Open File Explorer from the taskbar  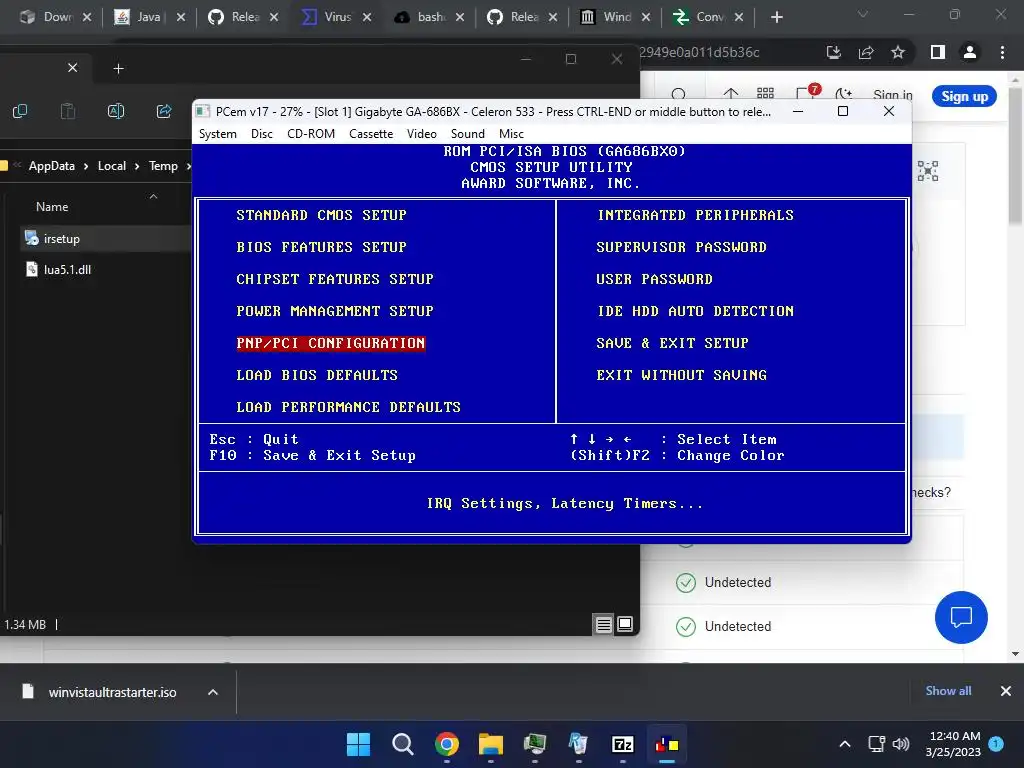click(x=490, y=744)
